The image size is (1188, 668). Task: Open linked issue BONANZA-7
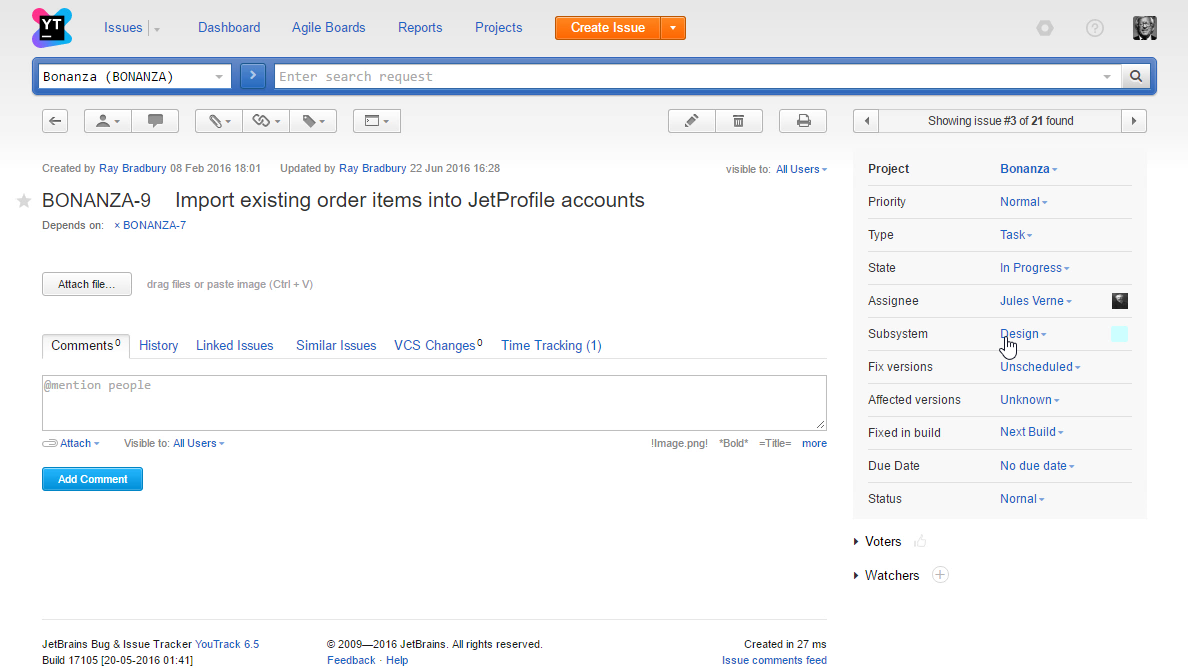coord(155,225)
